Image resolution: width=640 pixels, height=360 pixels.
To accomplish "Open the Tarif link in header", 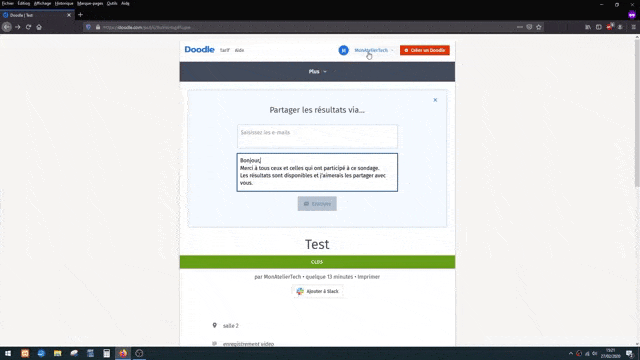I will click(225, 50).
